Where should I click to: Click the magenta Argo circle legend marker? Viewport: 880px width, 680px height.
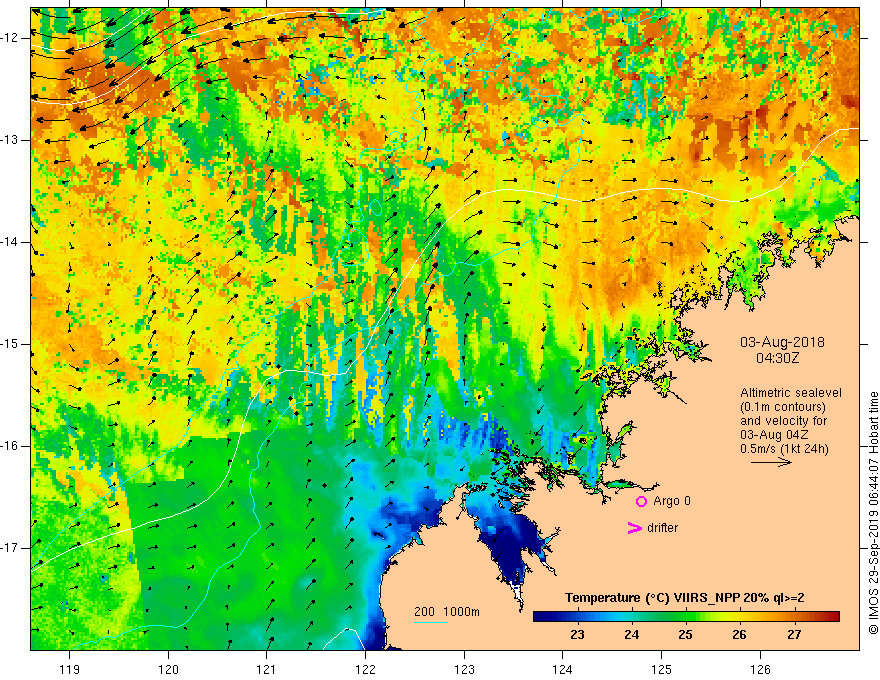641,501
